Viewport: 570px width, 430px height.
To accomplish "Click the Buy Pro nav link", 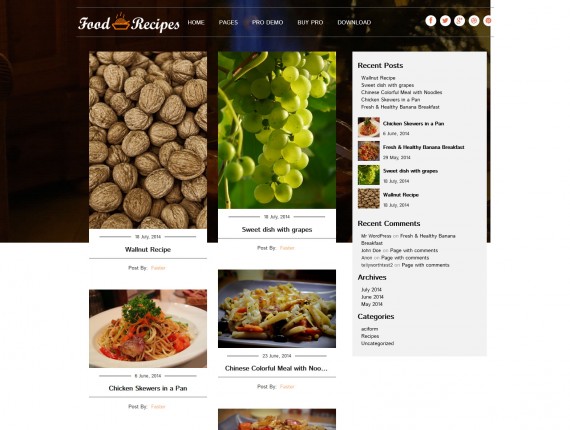I will (x=310, y=23).
